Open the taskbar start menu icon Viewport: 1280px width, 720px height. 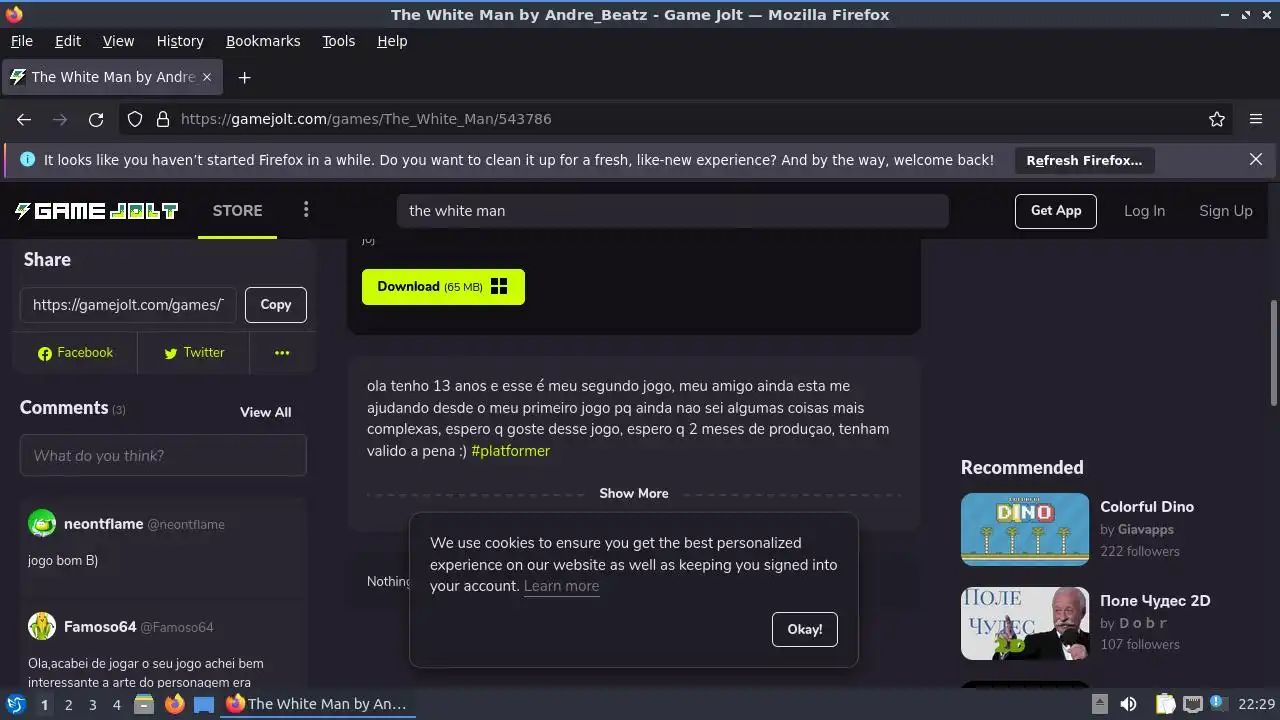15,704
